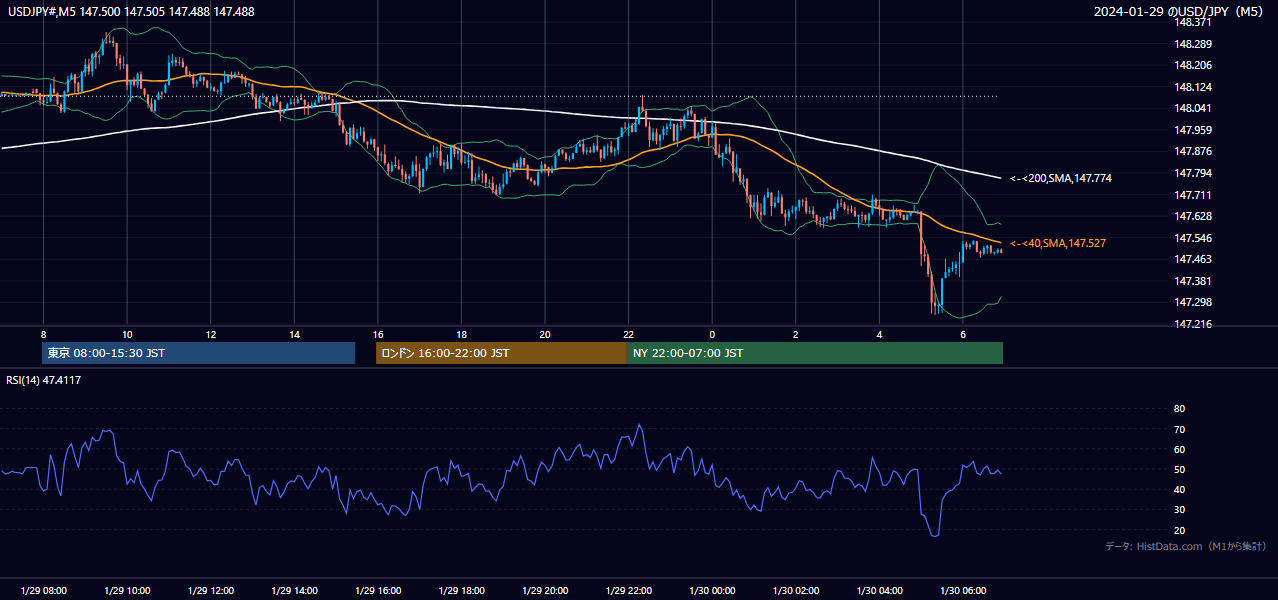Click price axis value 147.959
This screenshot has width=1278, height=600.
tap(1193, 130)
